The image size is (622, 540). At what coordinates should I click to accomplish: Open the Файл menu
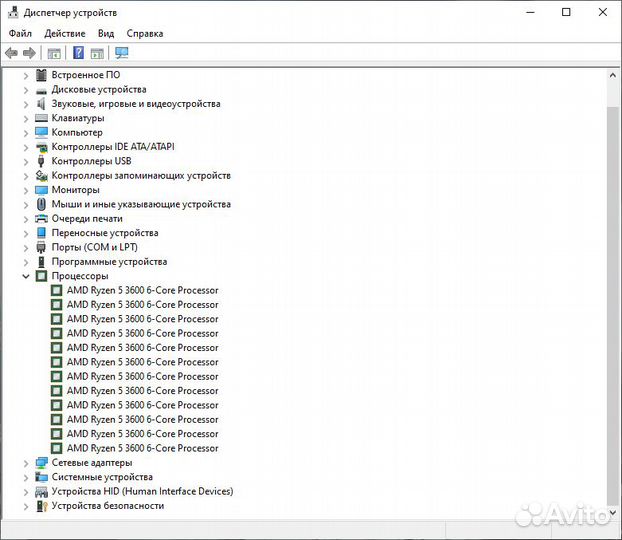pos(20,33)
